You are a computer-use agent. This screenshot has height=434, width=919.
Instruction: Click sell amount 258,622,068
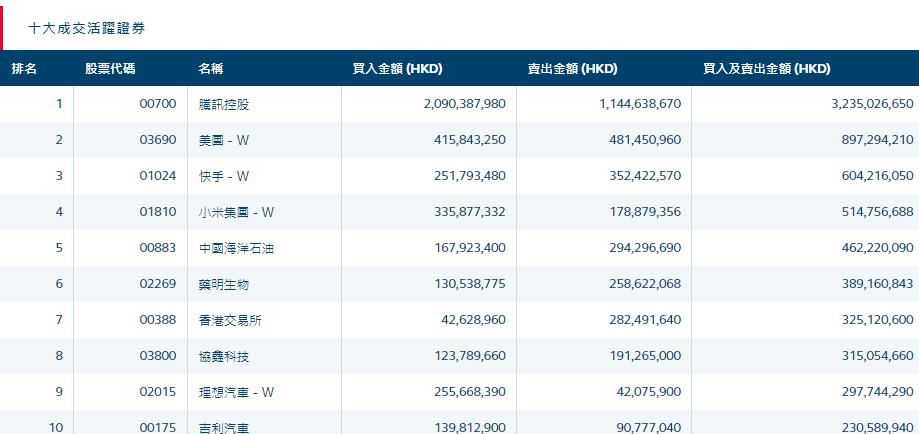point(645,284)
